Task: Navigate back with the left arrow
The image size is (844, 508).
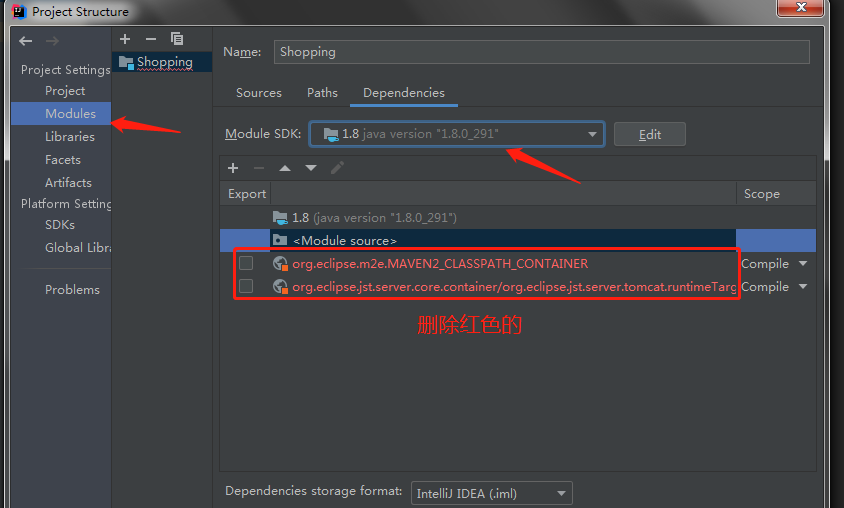Action: point(25,41)
